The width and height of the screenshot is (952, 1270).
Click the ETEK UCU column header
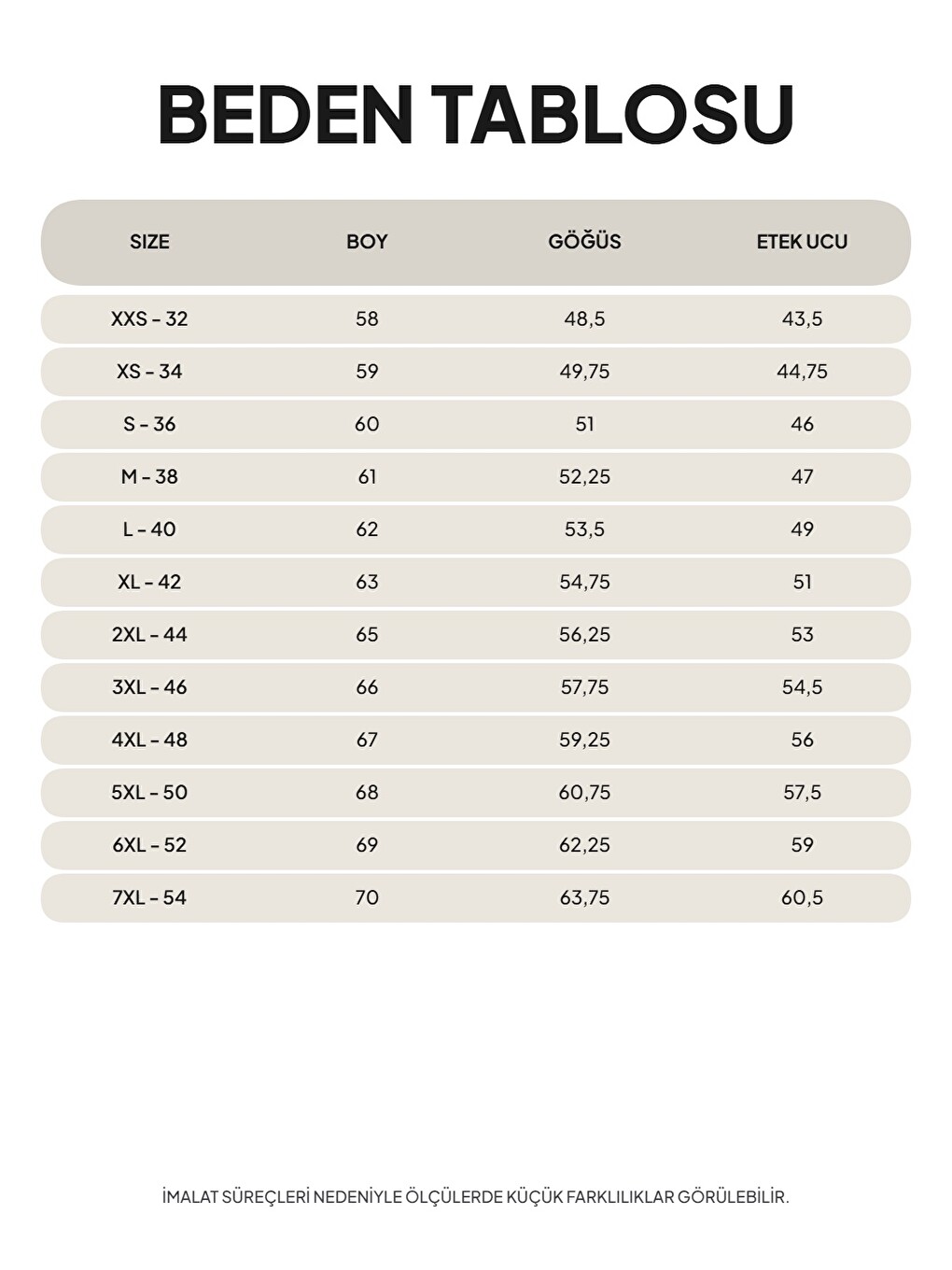(802, 242)
